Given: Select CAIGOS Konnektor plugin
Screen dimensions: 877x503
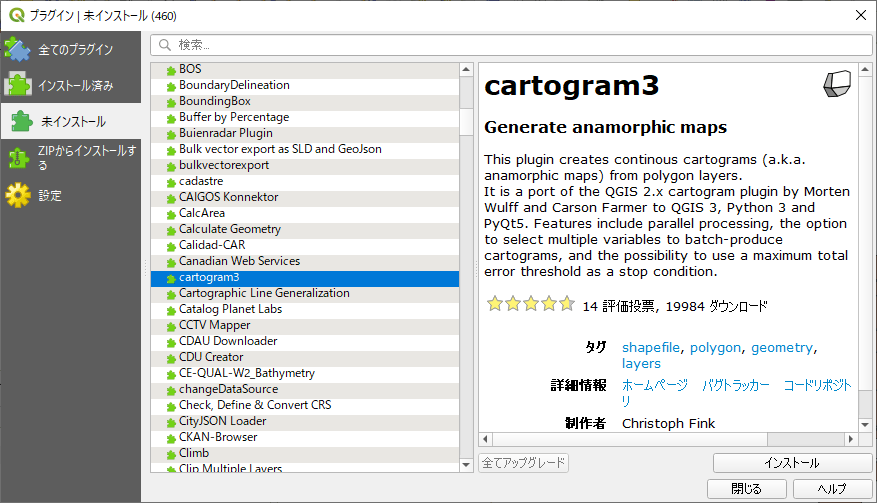Looking at the screenshot, I should coord(305,198).
